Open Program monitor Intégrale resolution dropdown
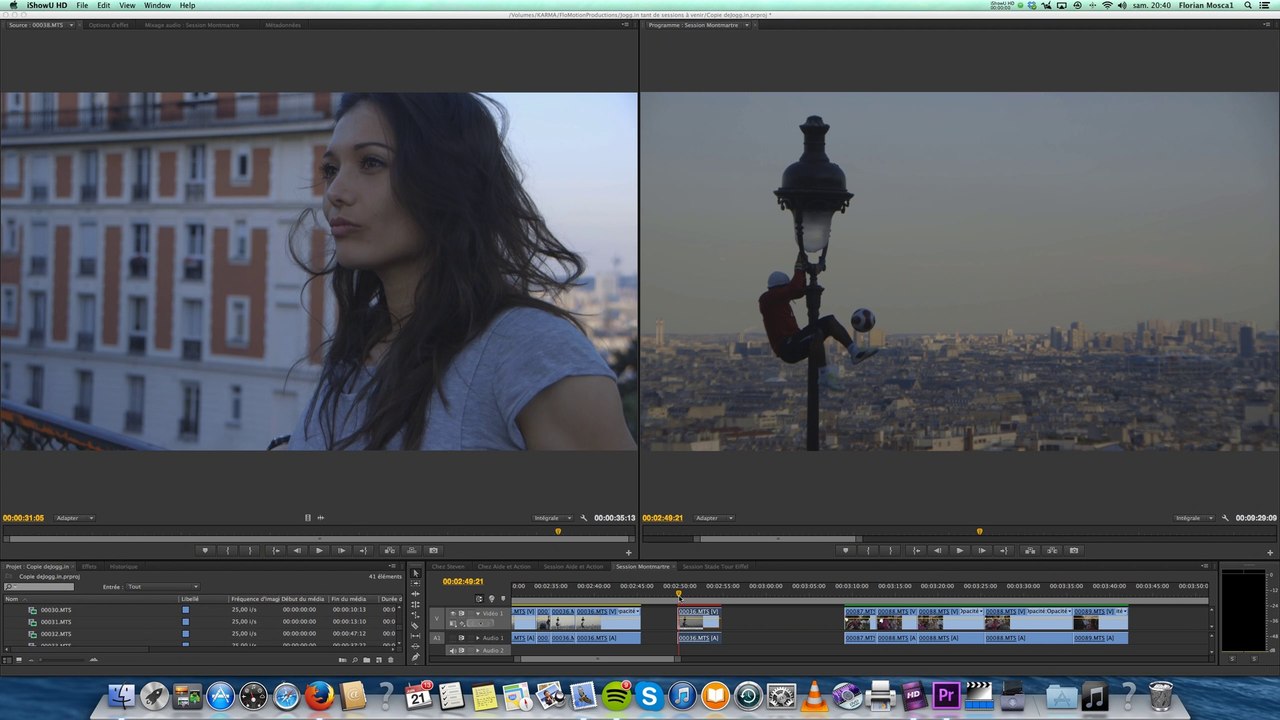 [x=1194, y=518]
